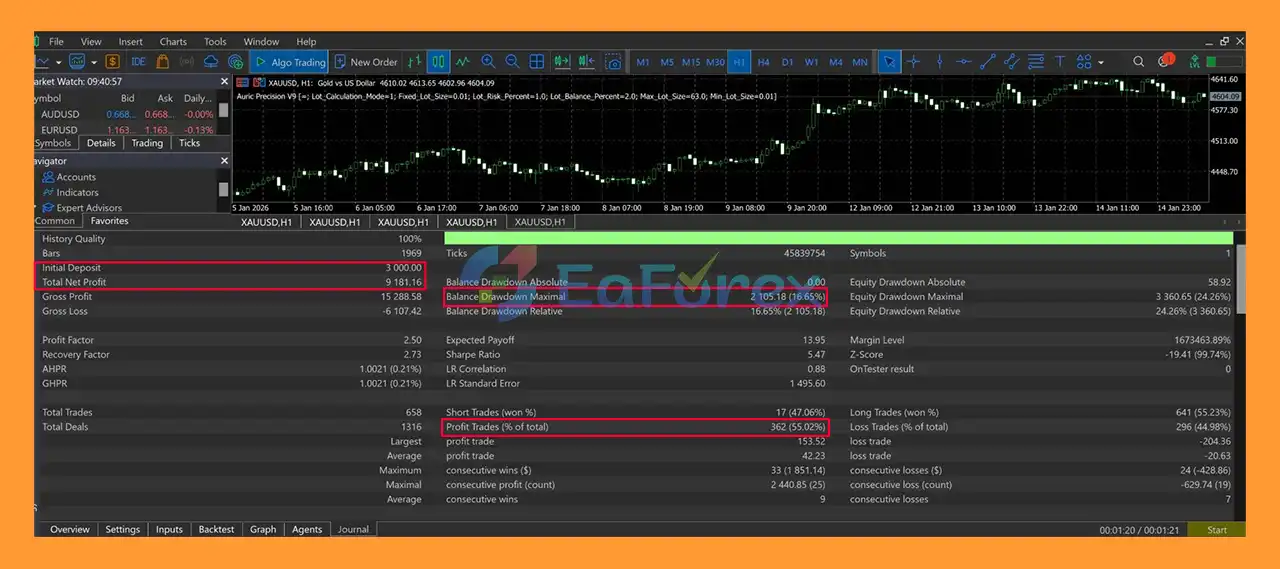Open the search magnifier icon
1280x569 pixels.
[1139, 62]
